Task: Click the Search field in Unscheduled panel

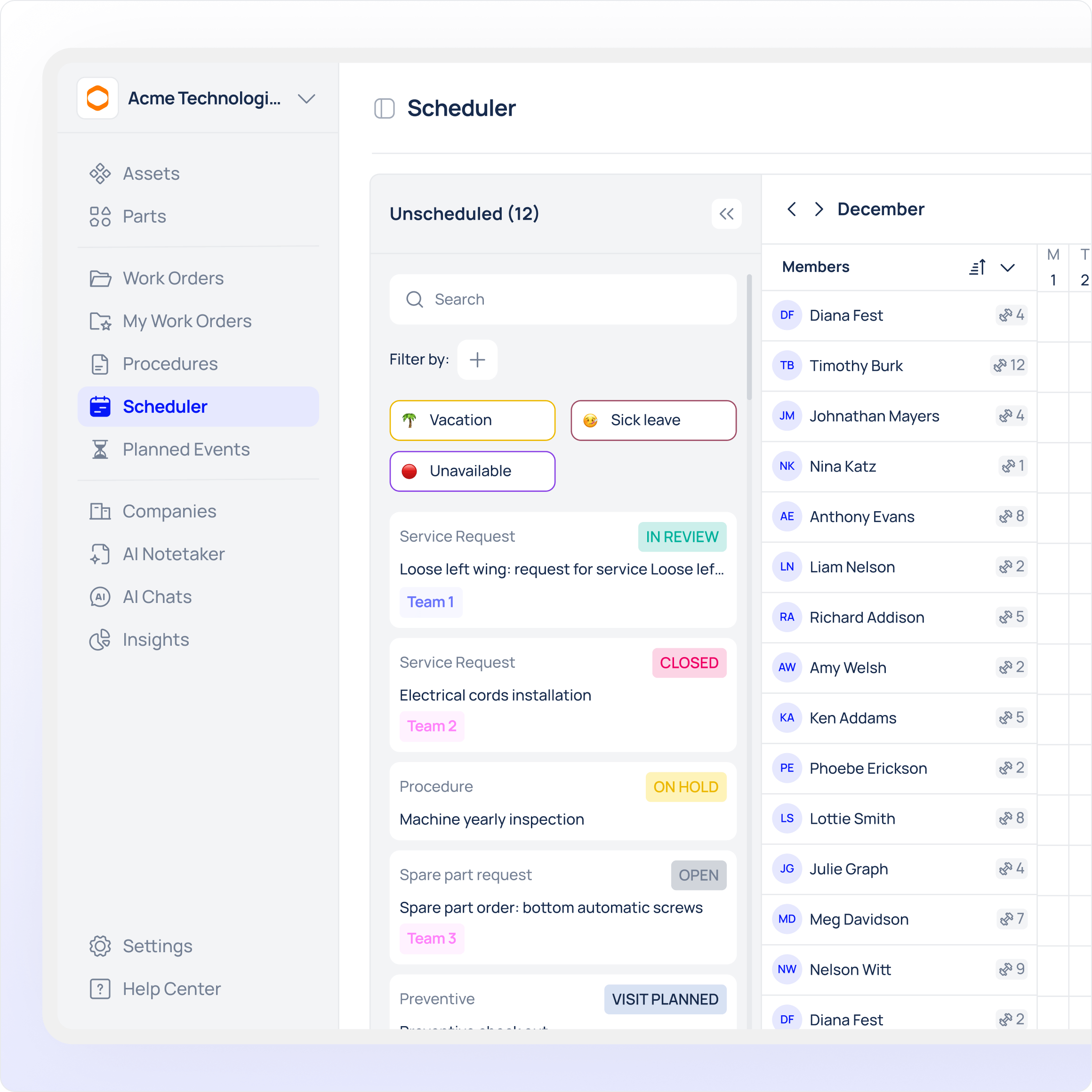Action: (562, 299)
